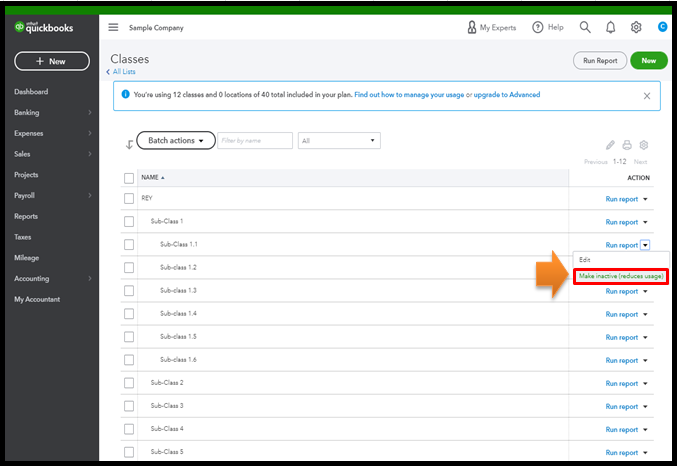Check the Sub-Class 5 checkbox

click(x=129, y=452)
